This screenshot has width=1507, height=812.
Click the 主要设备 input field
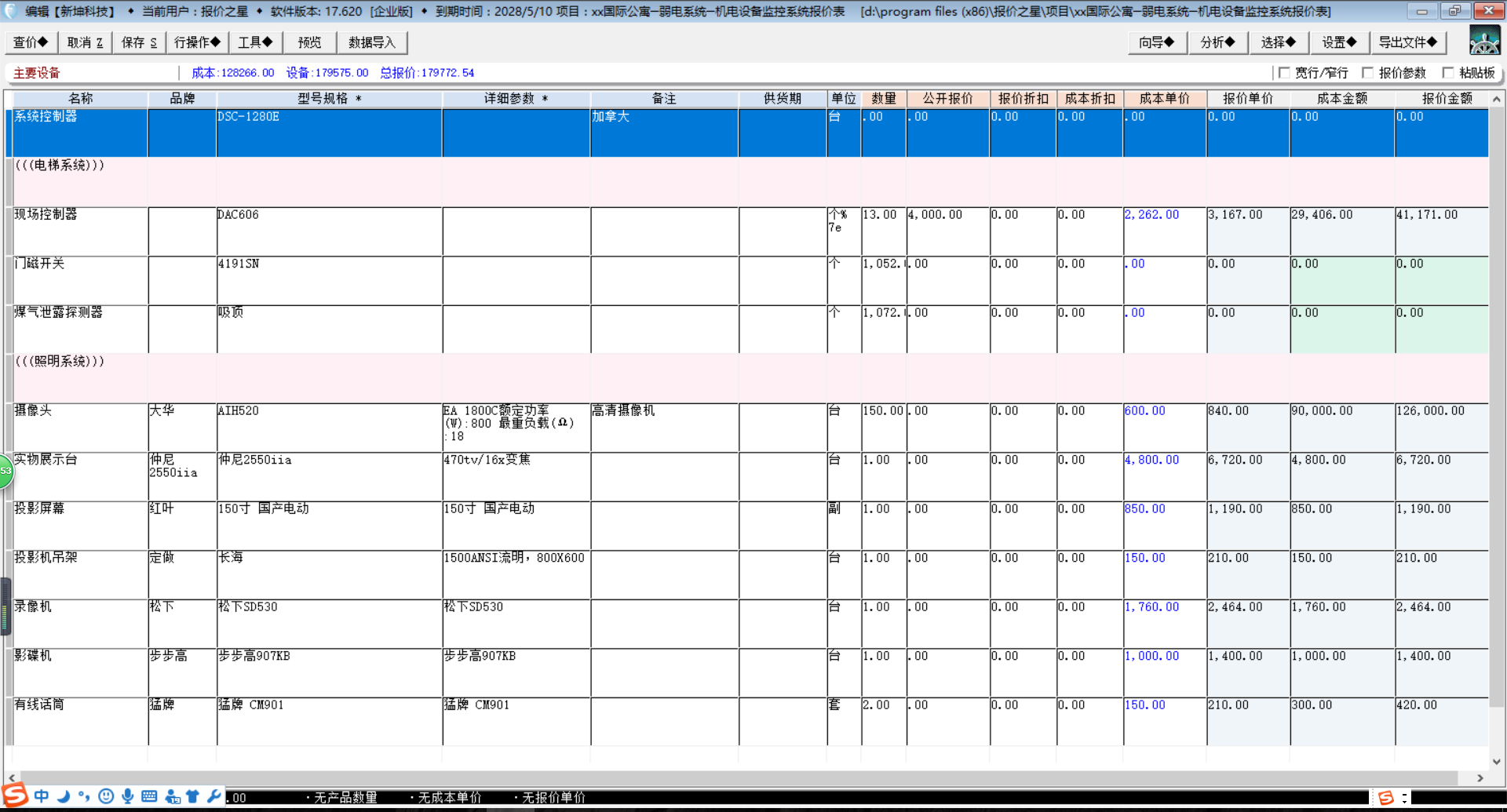click(93, 72)
